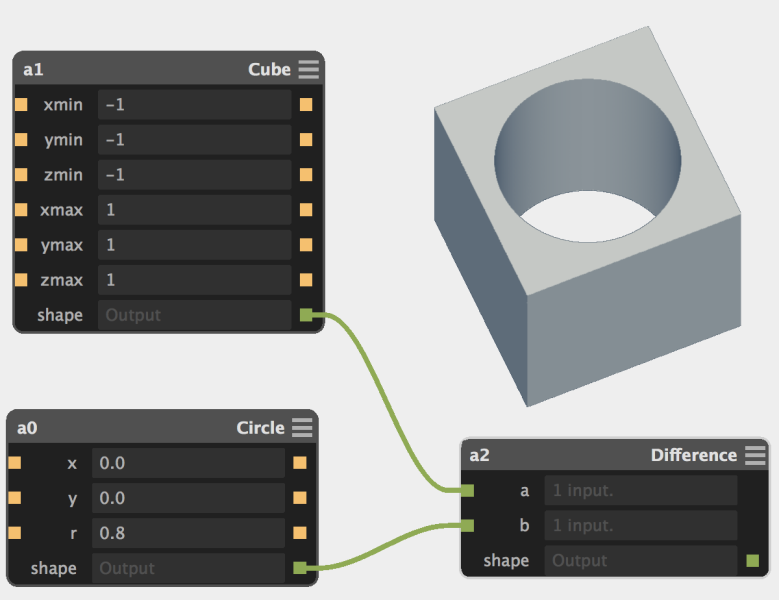The width and height of the screenshot is (779, 600).
Task: Edit the Cube xmin value field
Action: point(194,104)
